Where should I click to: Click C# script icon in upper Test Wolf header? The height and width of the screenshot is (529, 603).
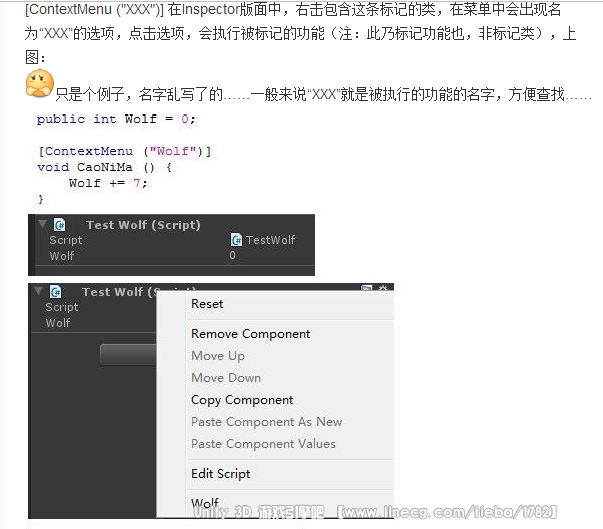tap(59, 225)
